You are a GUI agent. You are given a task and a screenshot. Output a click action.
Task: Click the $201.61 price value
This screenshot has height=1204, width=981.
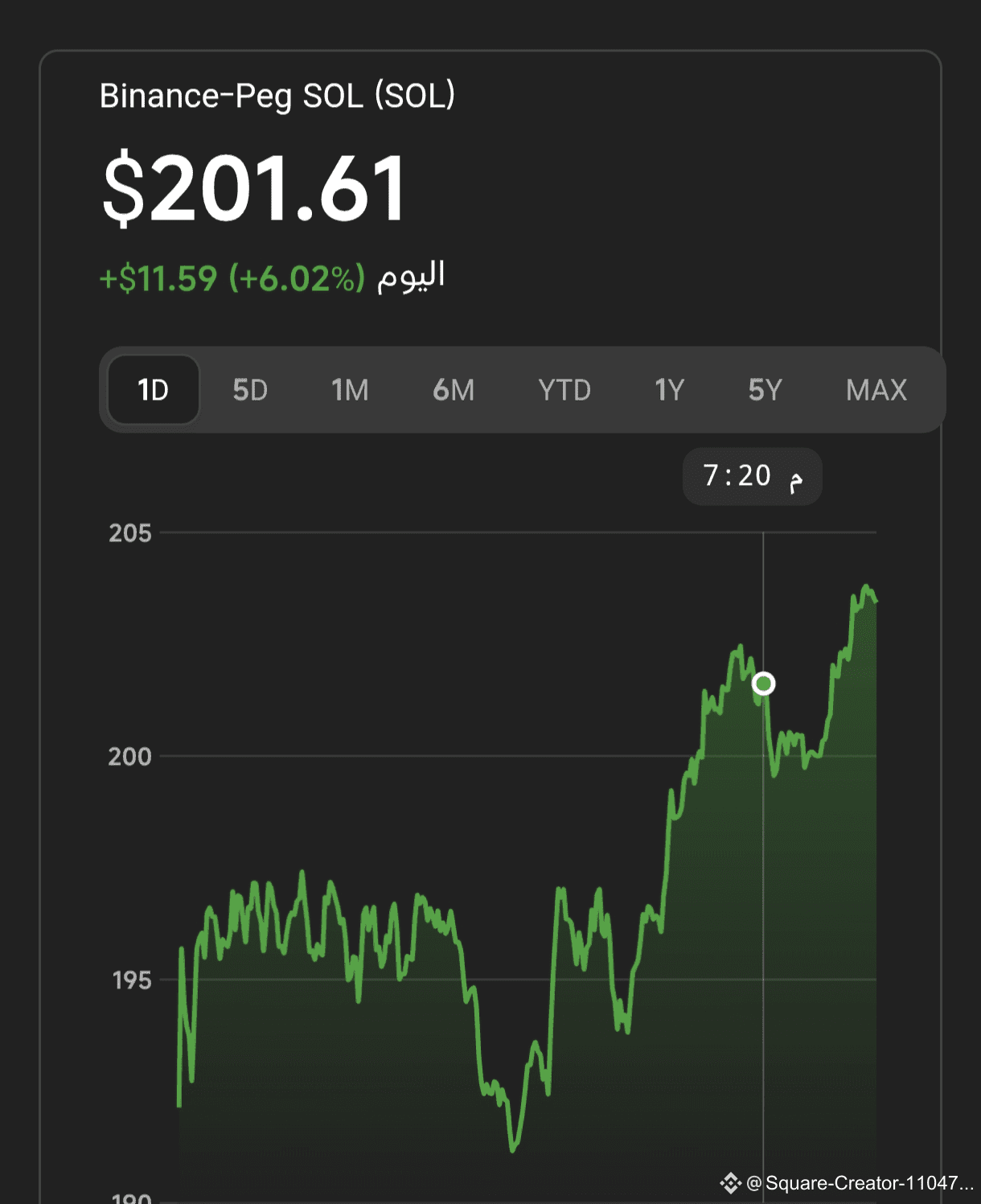pyautogui.click(x=256, y=188)
